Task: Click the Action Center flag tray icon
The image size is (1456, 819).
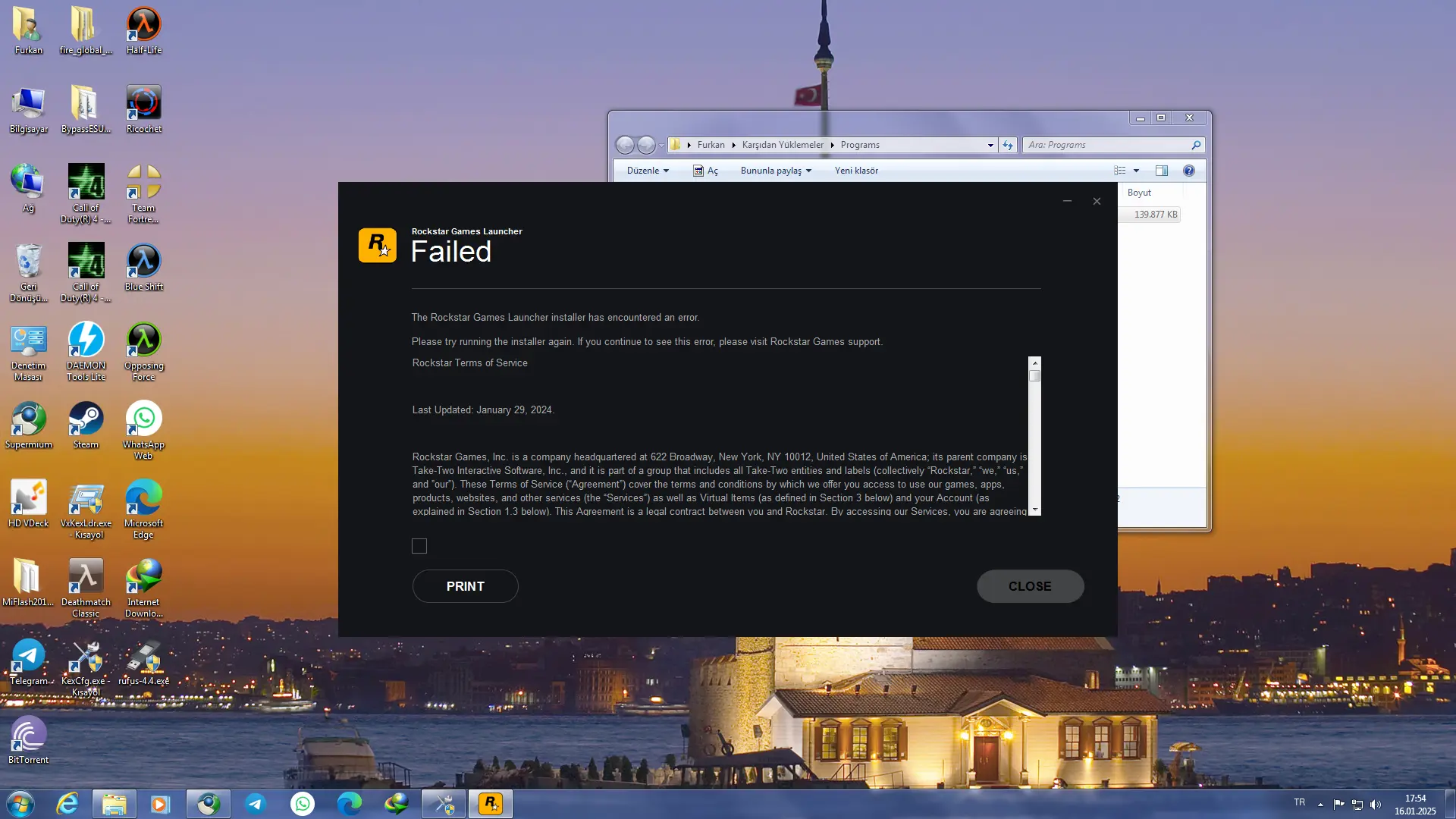Action: click(x=1339, y=804)
